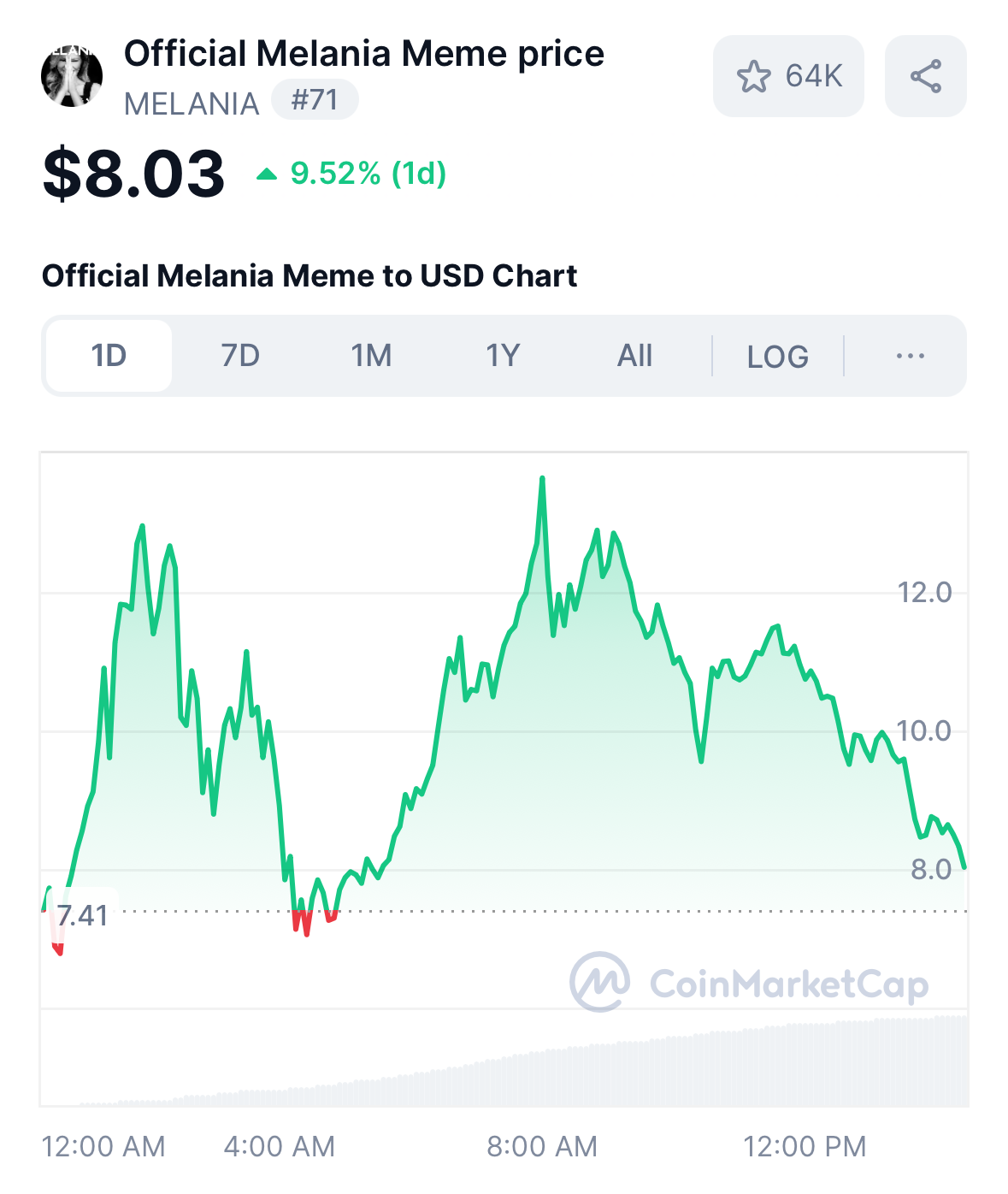The width and height of the screenshot is (1008, 1194).
Task: Click the 8:00 AM time axis label
Action: [x=542, y=1146]
